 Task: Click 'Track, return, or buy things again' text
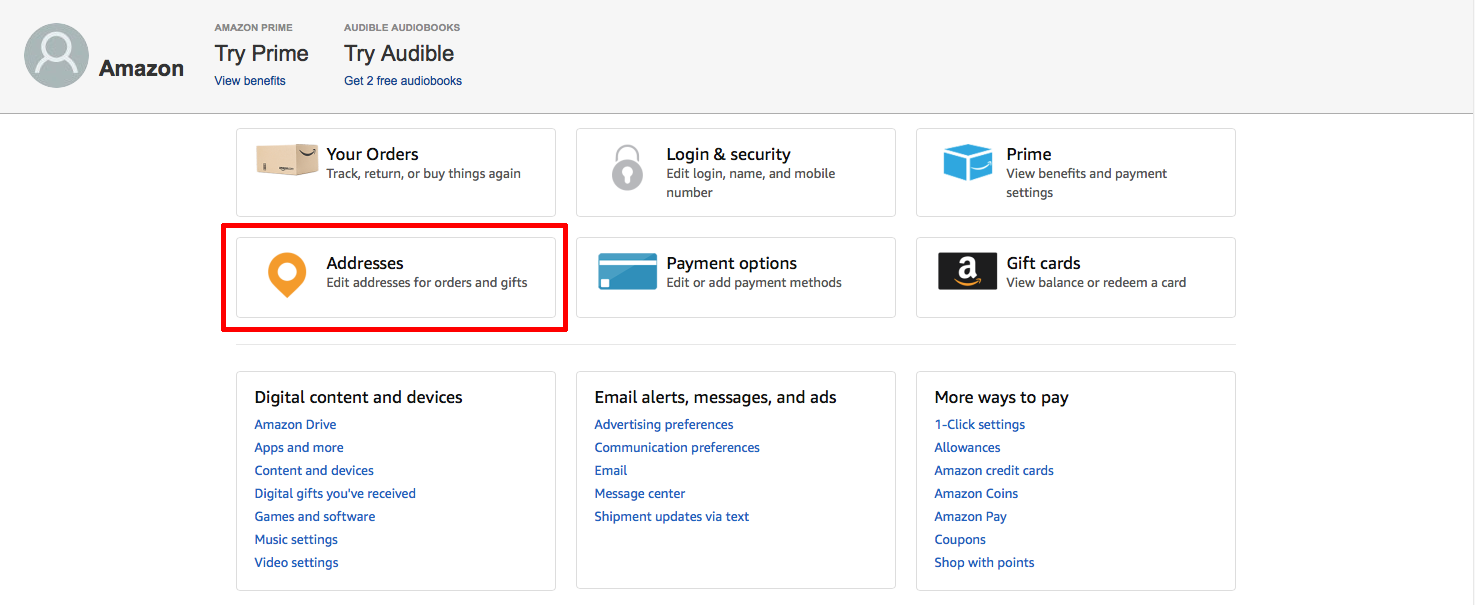pos(423,174)
